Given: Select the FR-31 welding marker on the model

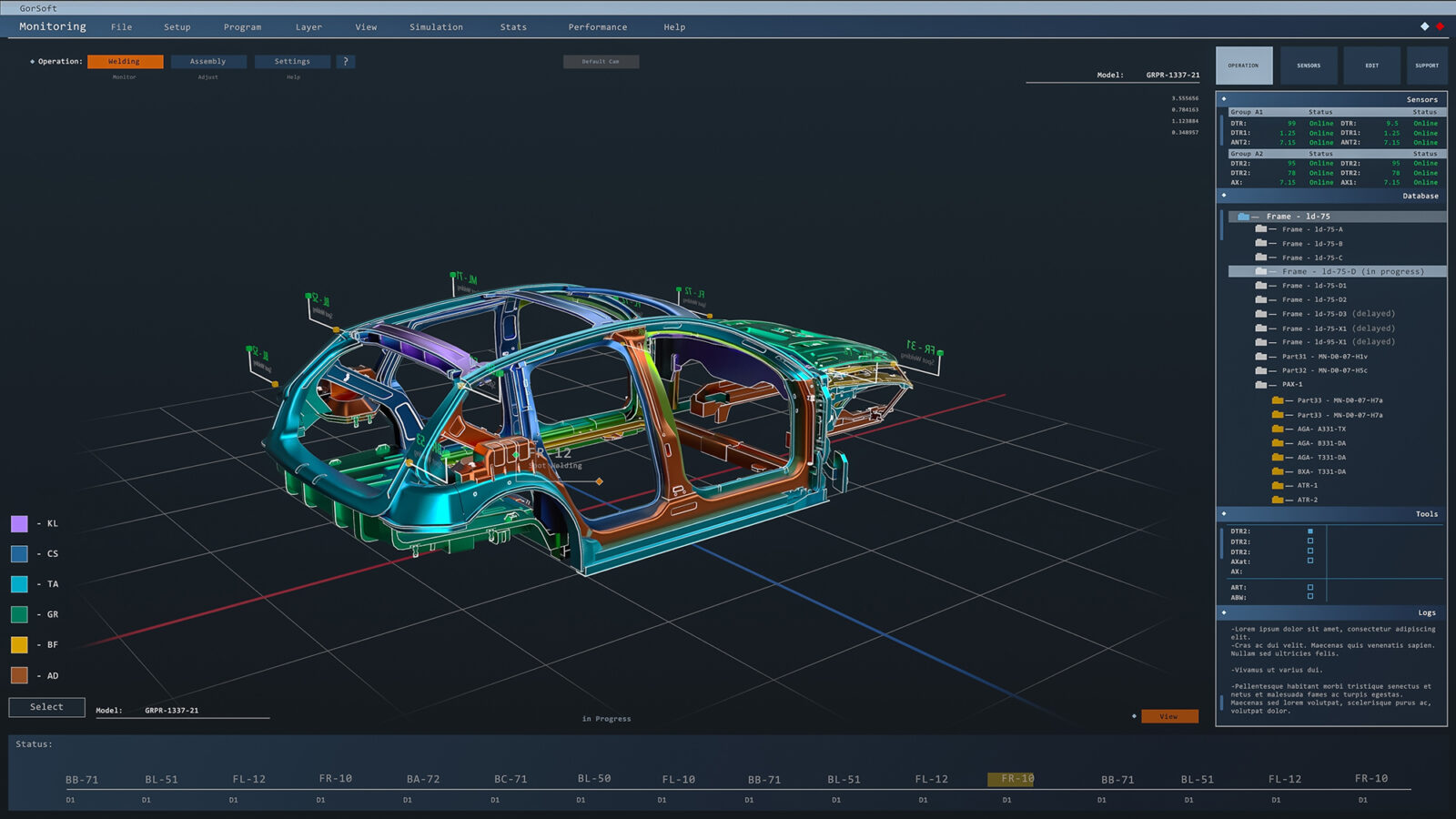Looking at the screenshot, I should (940, 353).
